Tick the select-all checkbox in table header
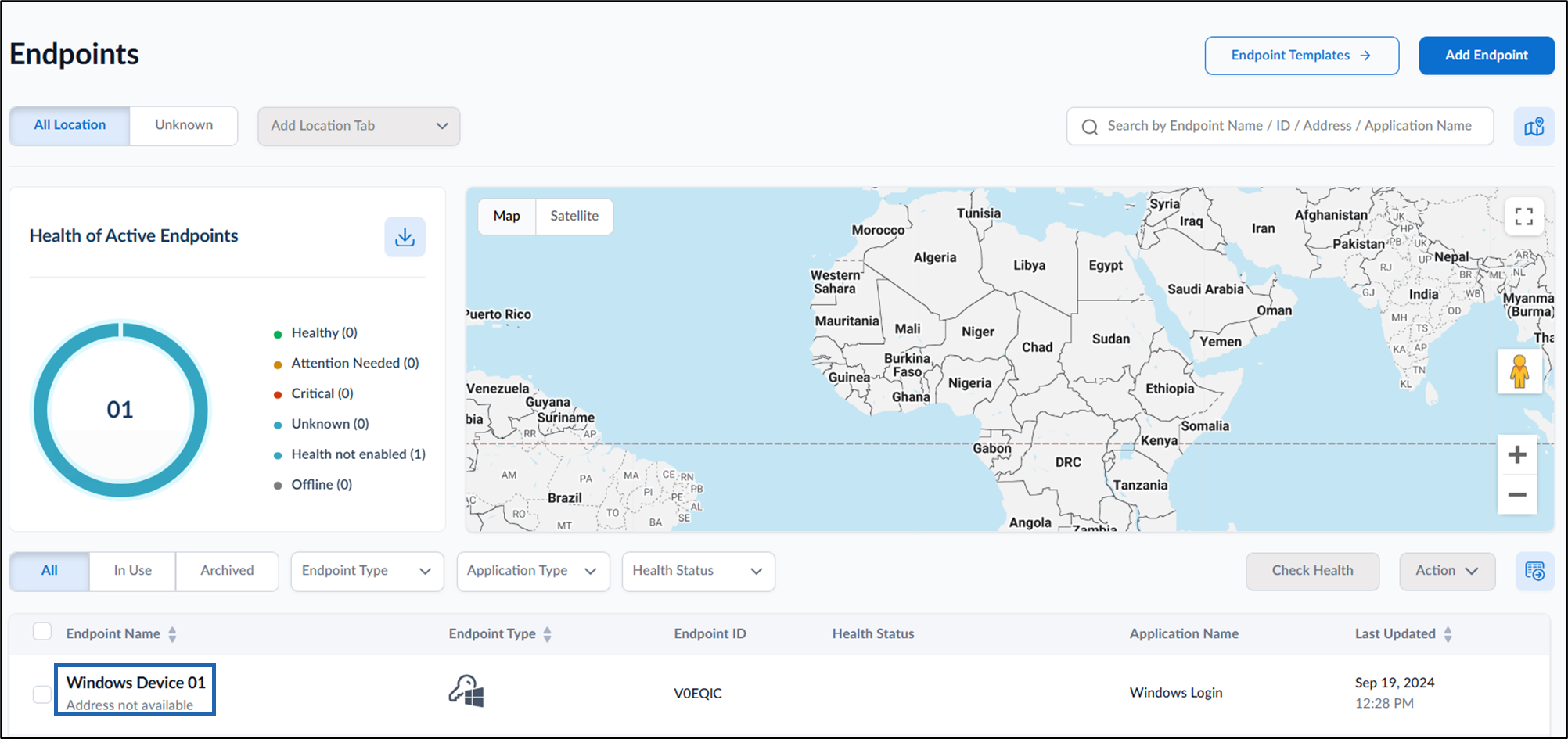This screenshot has width=1568, height=739. (x=42, y=632)
